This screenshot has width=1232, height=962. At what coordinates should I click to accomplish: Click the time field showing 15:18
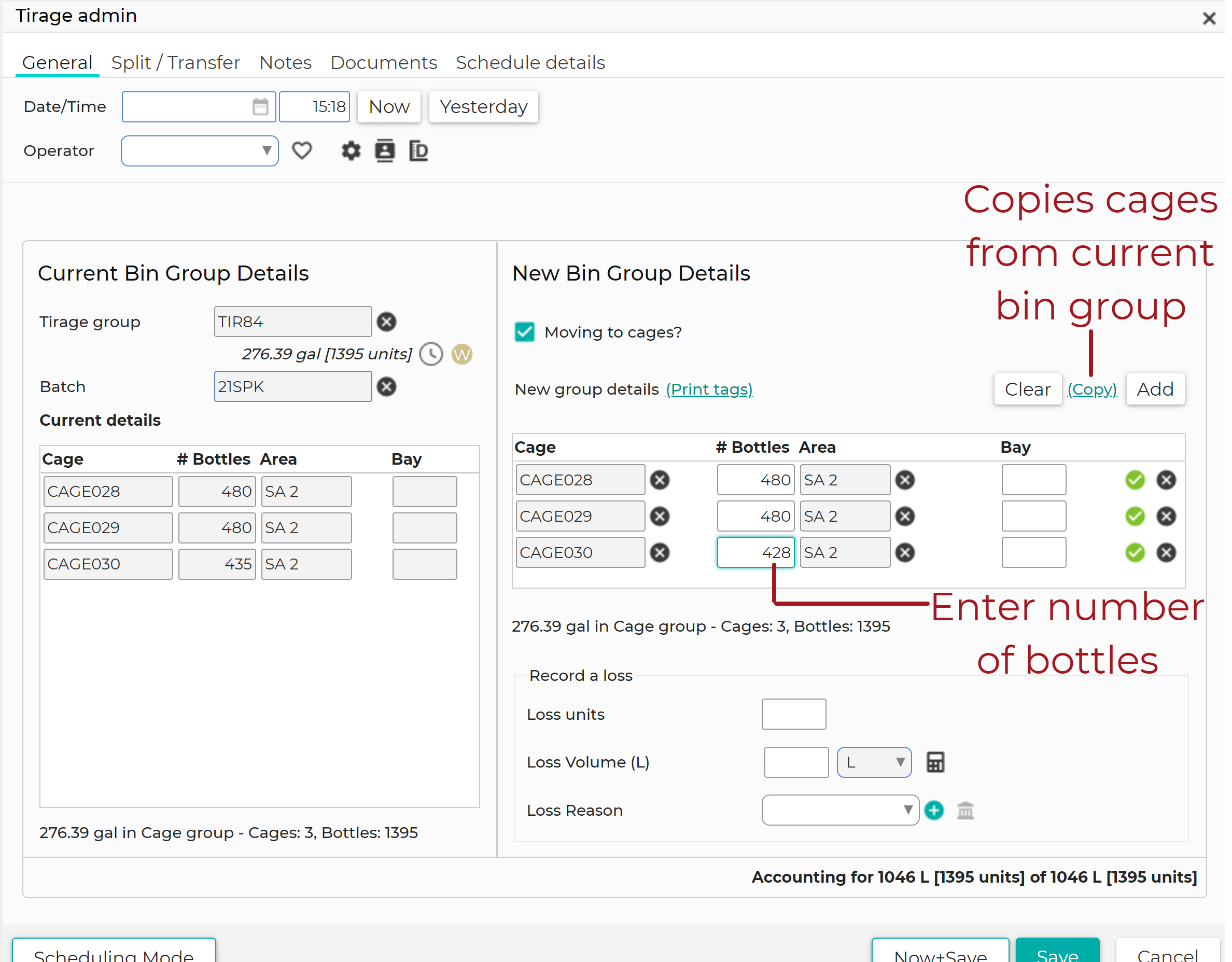pos(315,107)
